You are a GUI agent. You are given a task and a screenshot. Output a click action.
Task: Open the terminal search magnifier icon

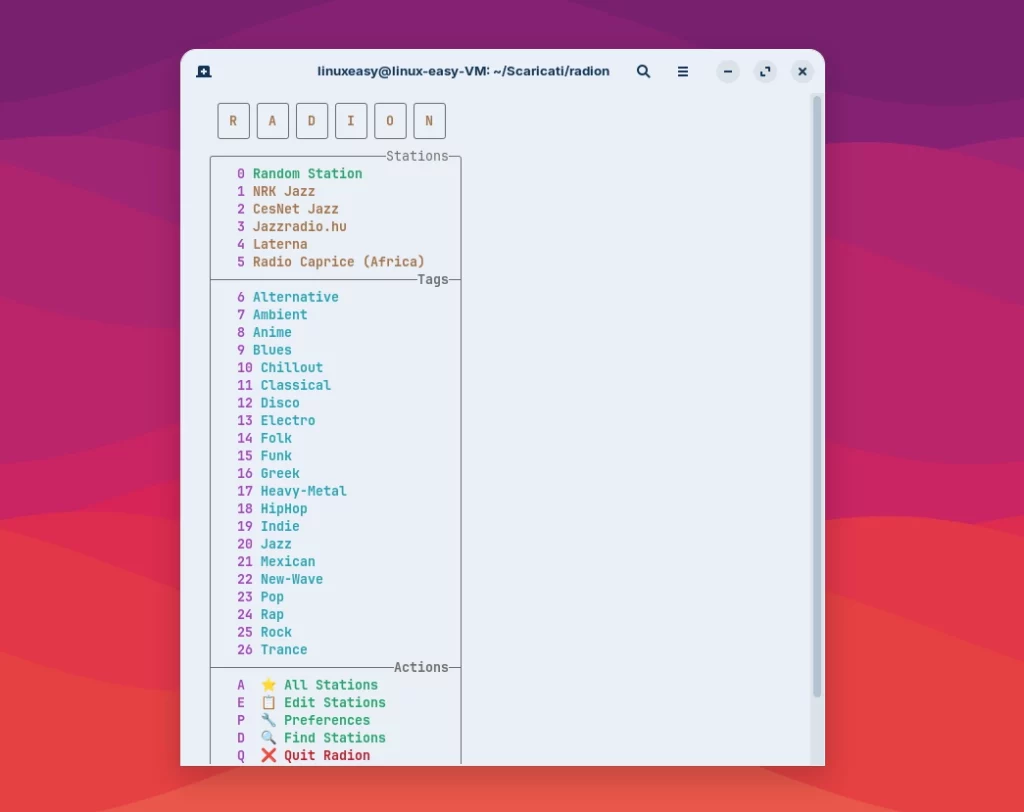tap(644, 72)
